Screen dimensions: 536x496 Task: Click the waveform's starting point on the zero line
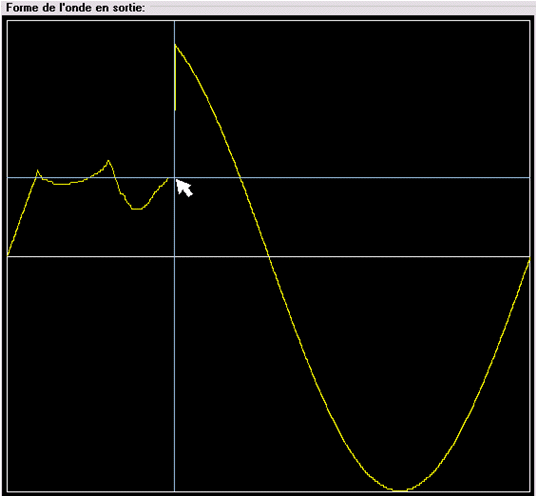click(8, 255)
